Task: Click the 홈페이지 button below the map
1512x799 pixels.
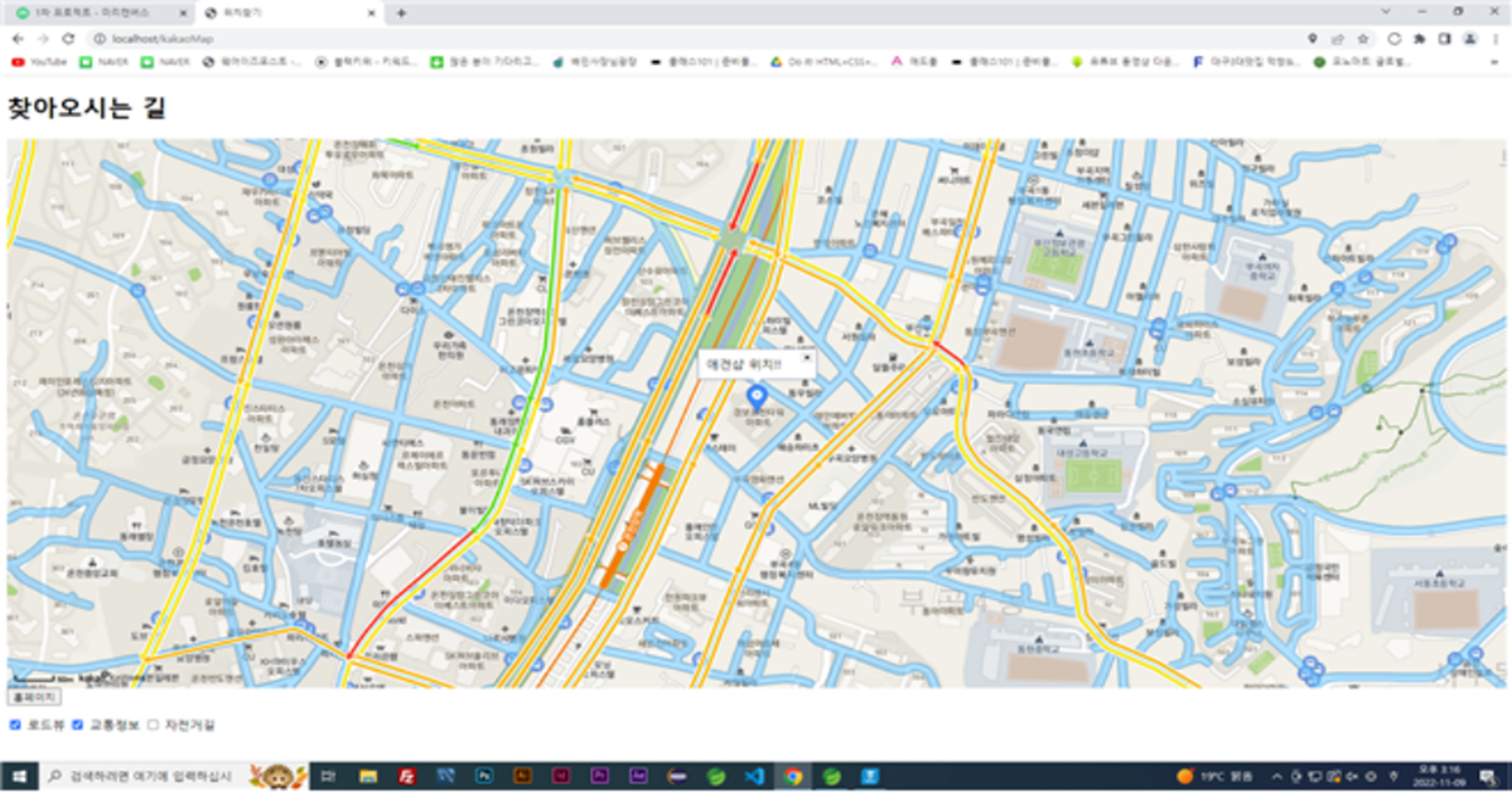Action: pos(34,697)
